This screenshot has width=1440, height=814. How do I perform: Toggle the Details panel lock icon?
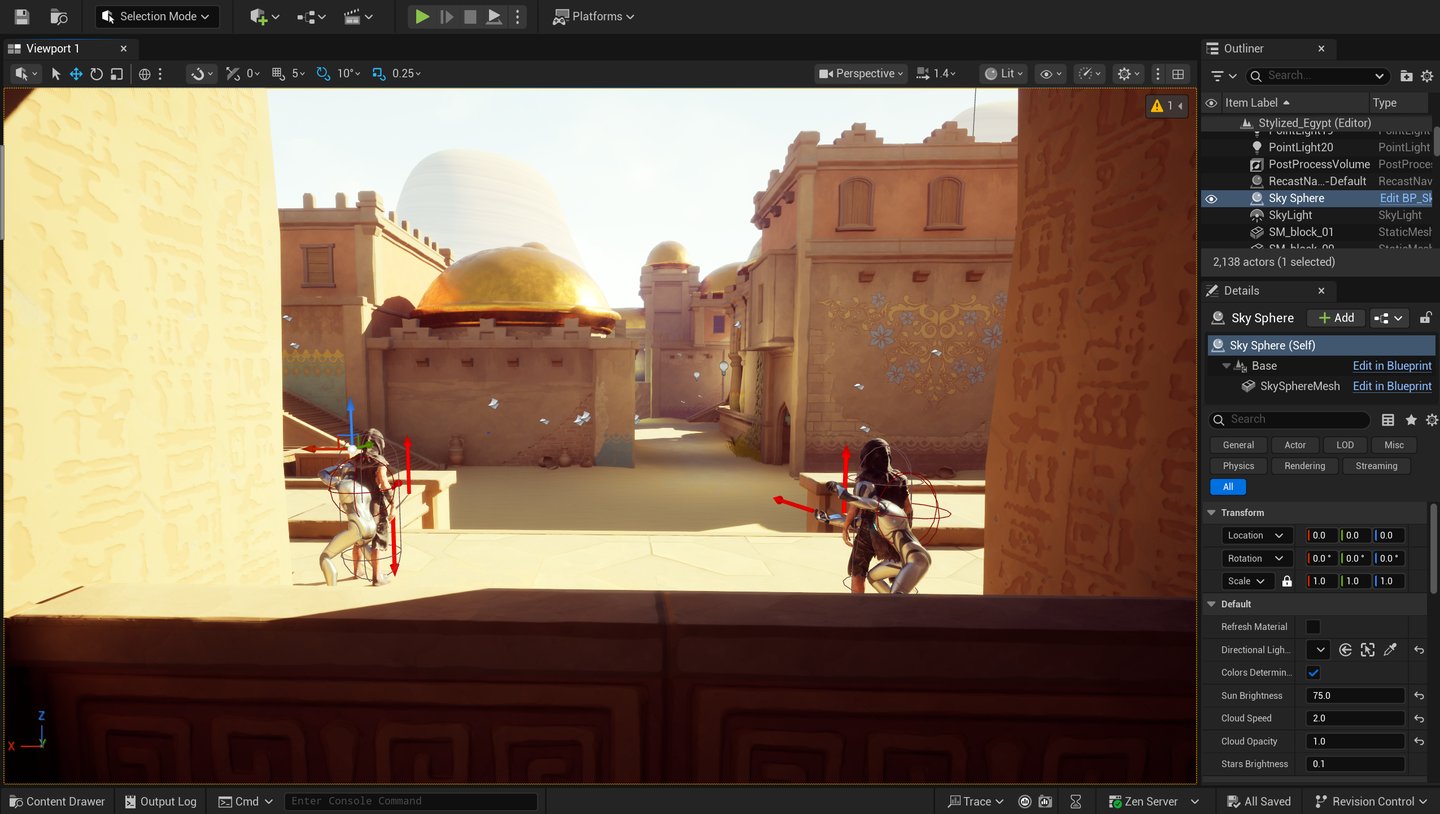[1426, 318]
